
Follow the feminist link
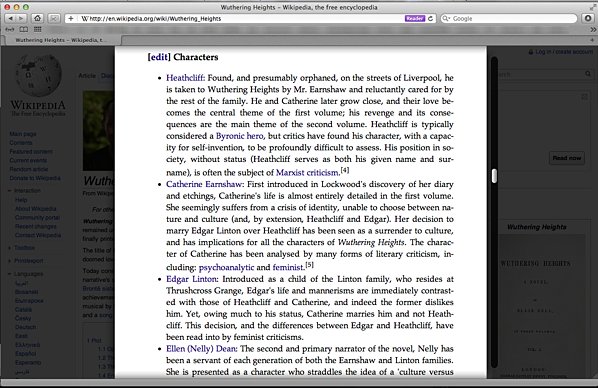(288, 267)
